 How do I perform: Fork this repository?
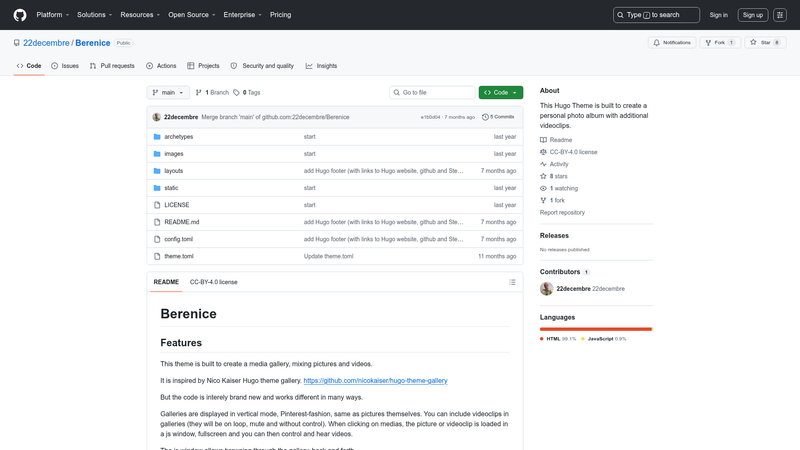[x=720, y=43]
